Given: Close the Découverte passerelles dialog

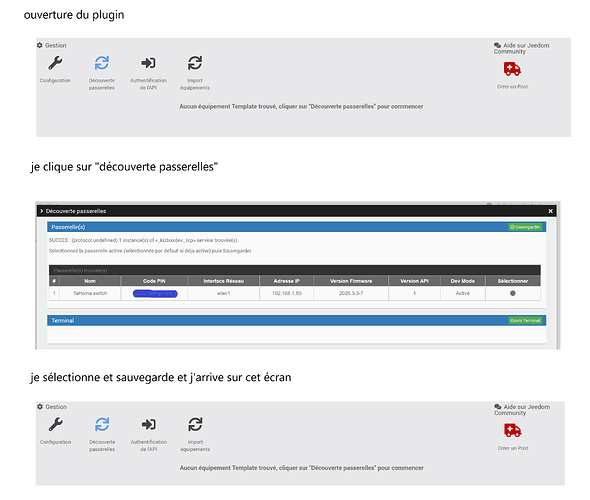Looking at the screenshot, I should coord(550,211).
